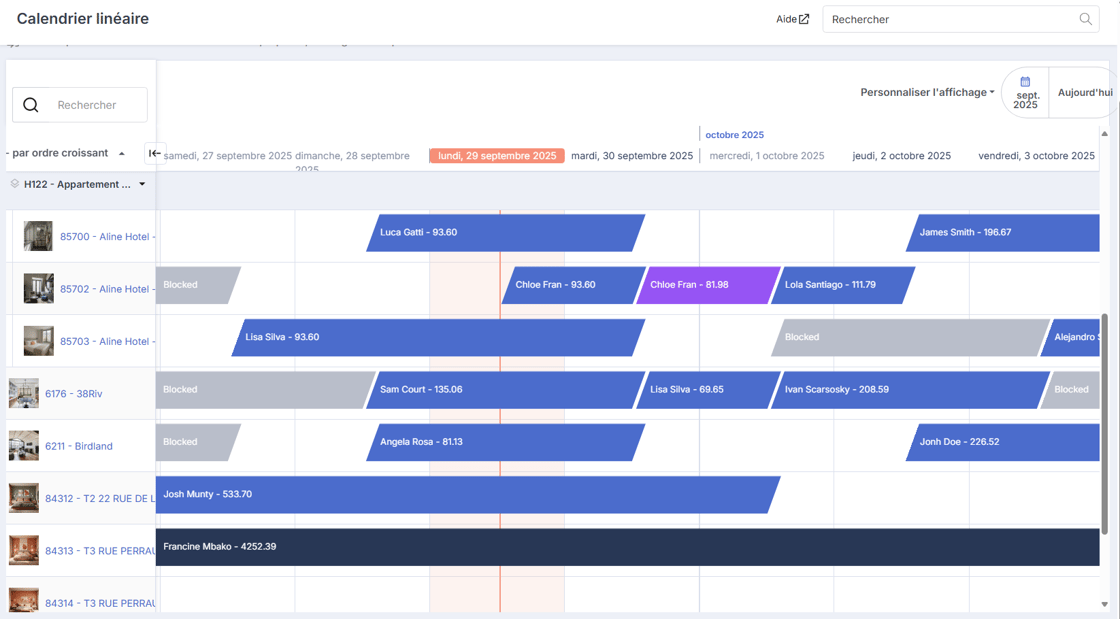Viewport: 1120px width, 619px height.
Task: Click thumbnail of listing 85700
Action: point(38,236)
